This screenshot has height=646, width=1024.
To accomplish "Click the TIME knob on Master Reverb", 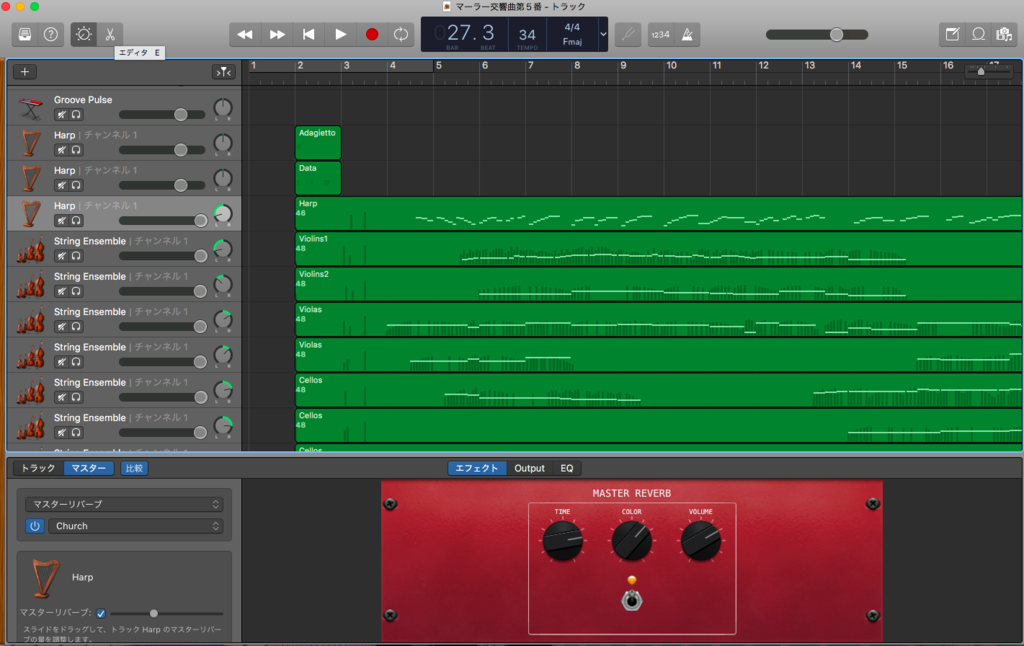I will pyautogui.click(x=562, y=540).
